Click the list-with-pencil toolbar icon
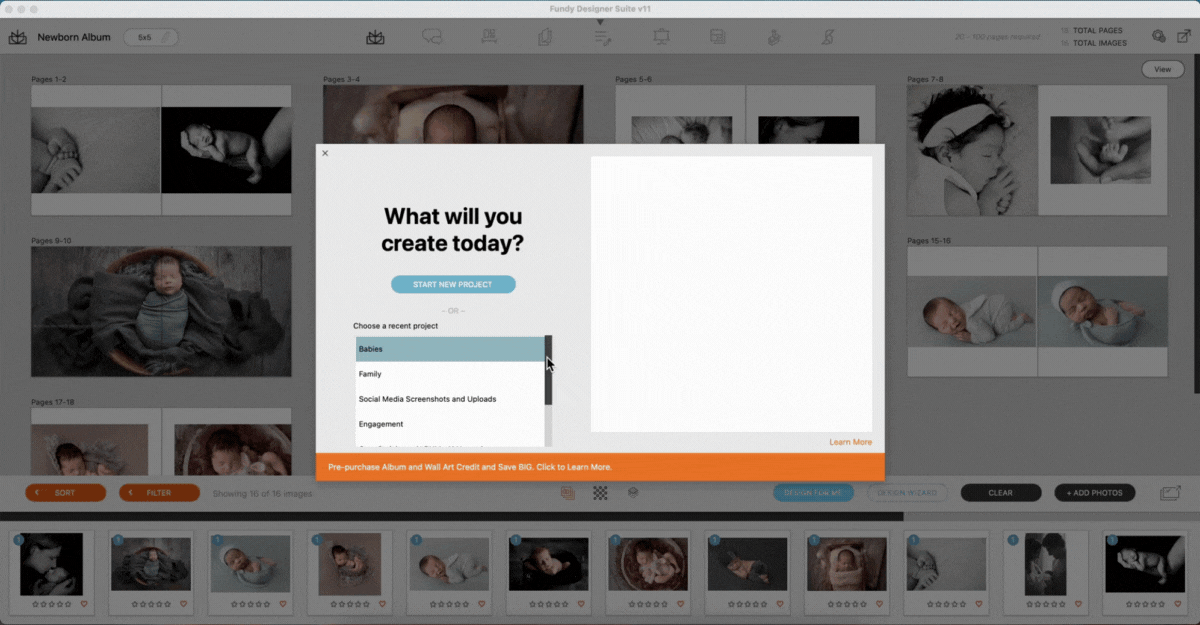Image resolution: width=1200 pixels, height=625 pixels. [x=602, y=37]
